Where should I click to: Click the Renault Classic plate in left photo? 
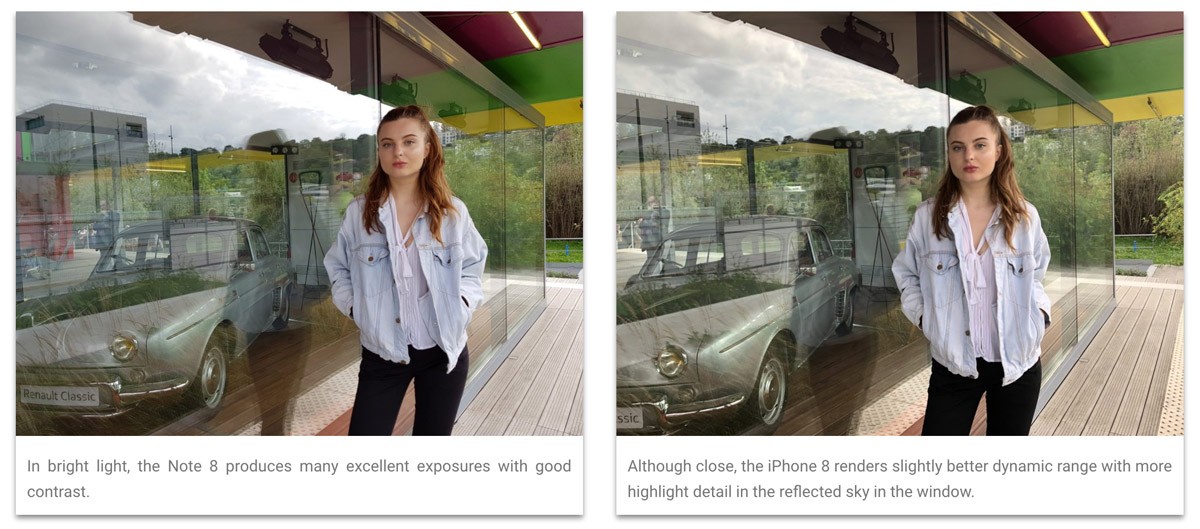click(60, 396)
